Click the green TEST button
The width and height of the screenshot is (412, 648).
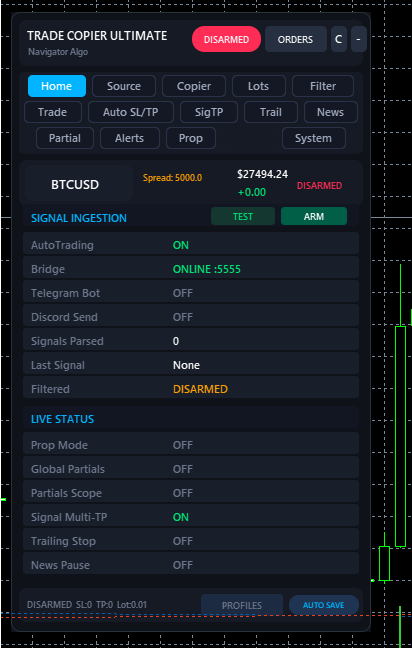pyautogui.click(x=243, y=217)
